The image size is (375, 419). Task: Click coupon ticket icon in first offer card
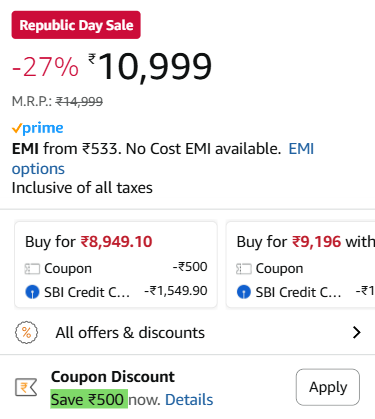32,269
